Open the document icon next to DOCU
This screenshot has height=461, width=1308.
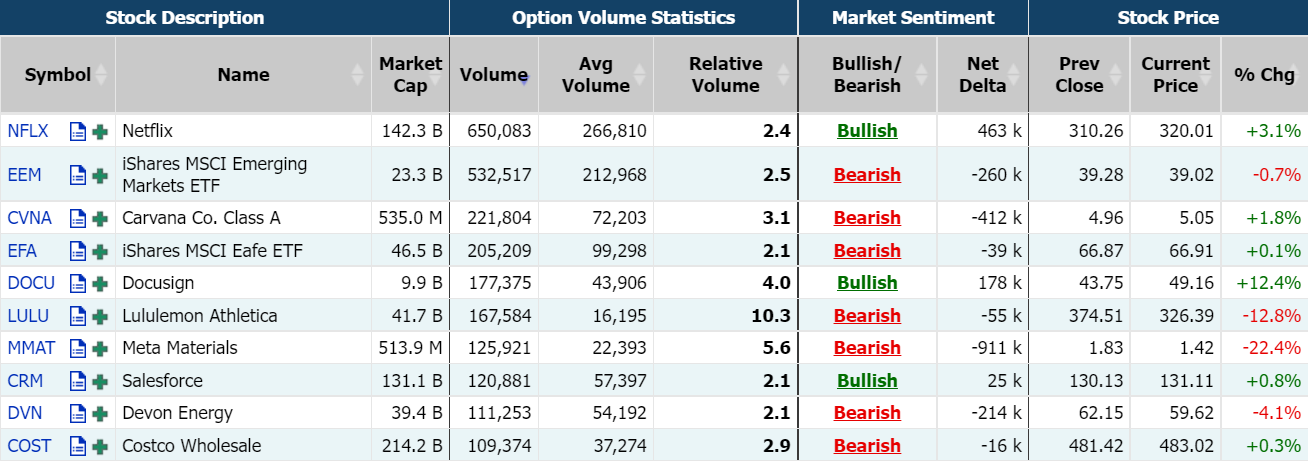pyautogui.click(x=78, y=283)
